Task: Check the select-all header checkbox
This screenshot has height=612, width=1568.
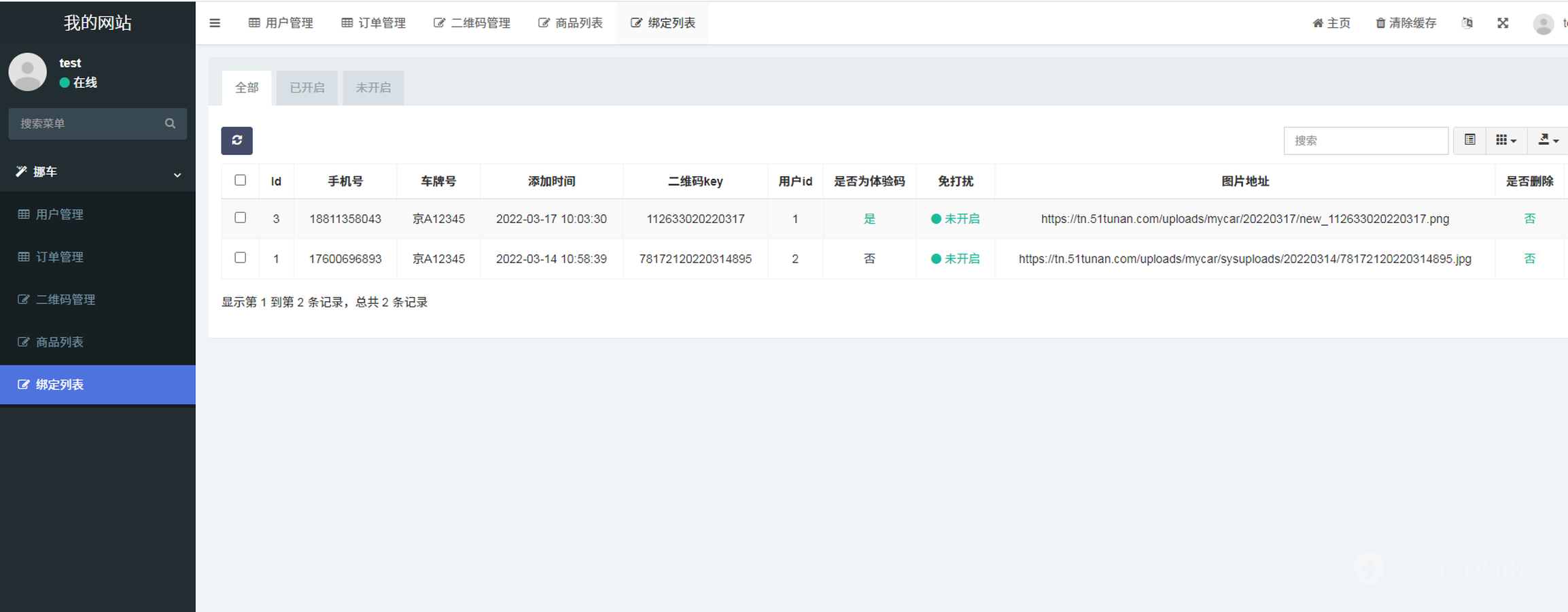Action: click(240, 180)
